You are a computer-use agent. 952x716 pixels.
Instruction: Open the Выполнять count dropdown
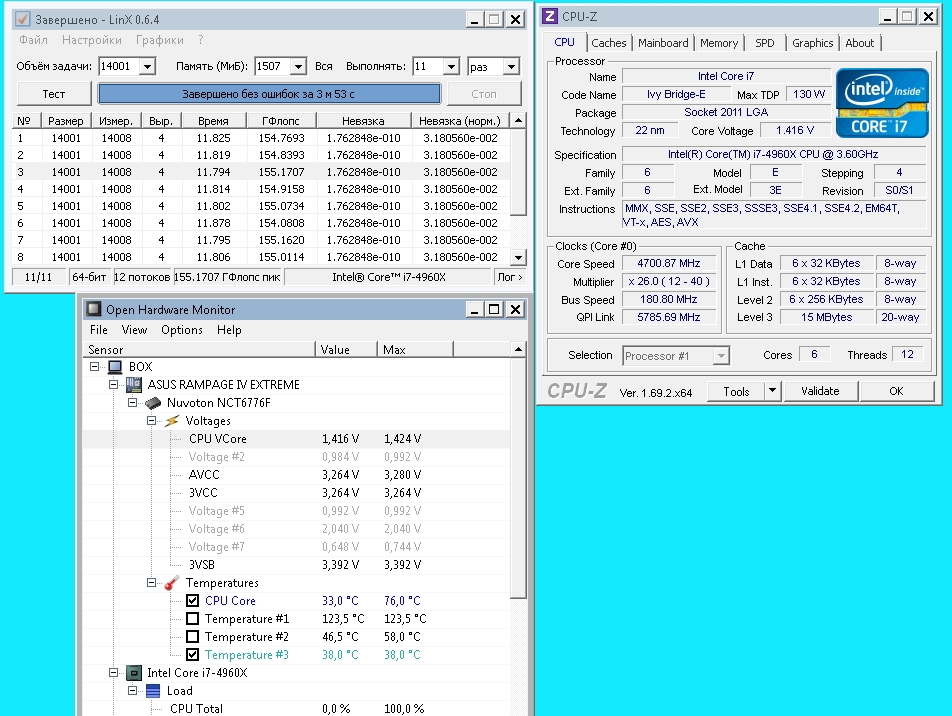[451, 66]
